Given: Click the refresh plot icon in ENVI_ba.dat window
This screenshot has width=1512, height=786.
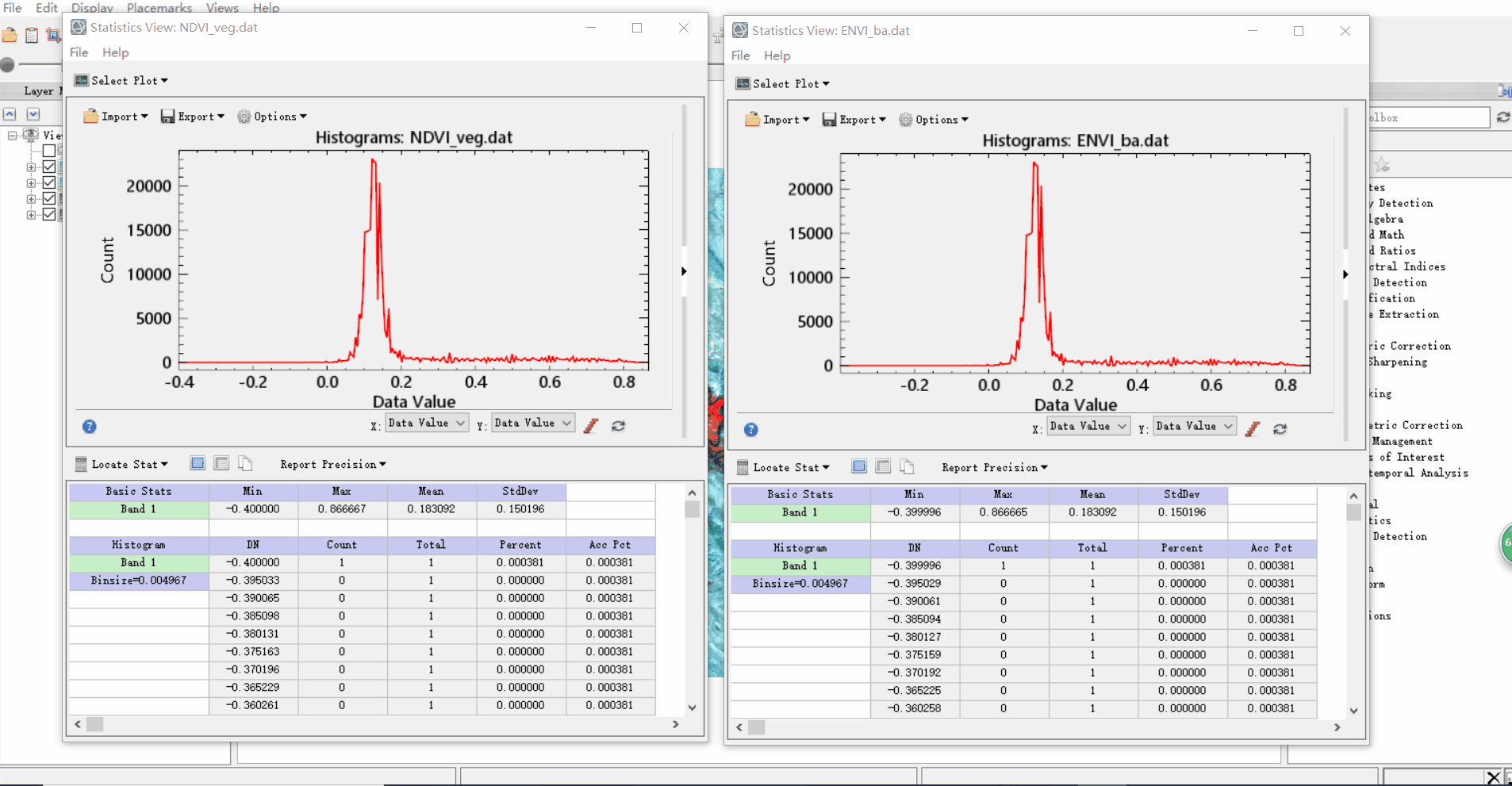Looking at the screenshot, I should click(1280, 429).
